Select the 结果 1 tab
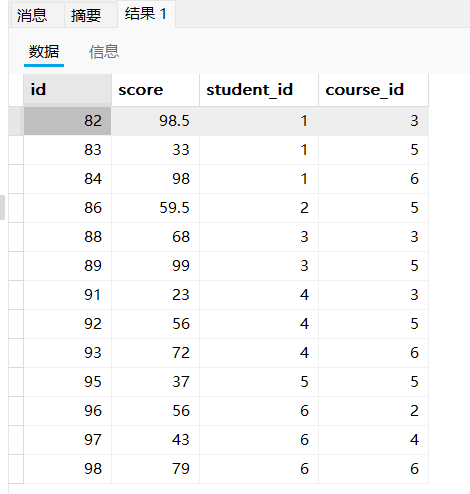 click(146, 14)
